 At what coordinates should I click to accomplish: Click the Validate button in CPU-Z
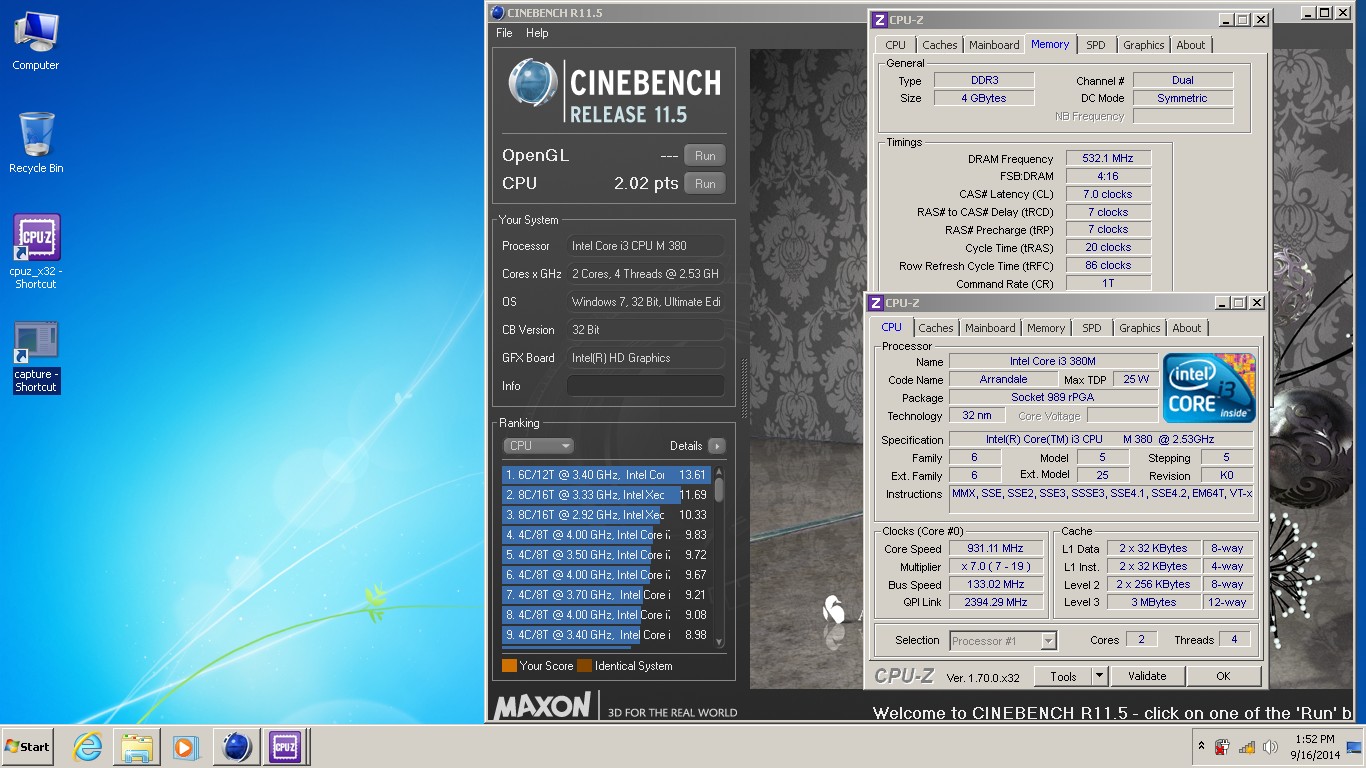[1147, 676]
